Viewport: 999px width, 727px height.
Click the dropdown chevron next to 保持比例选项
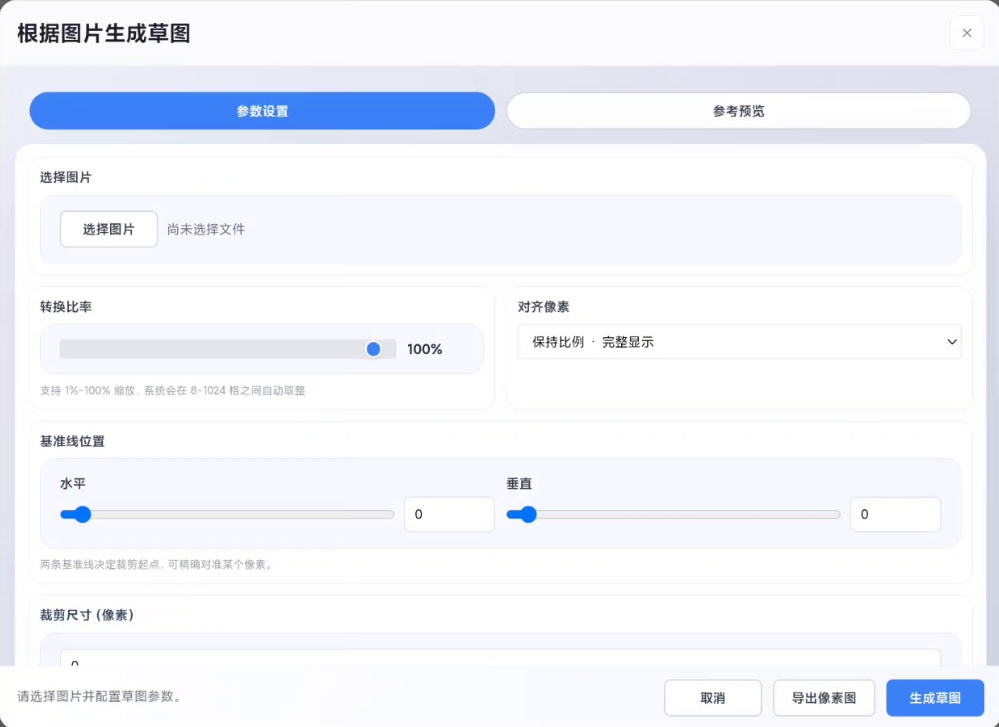951,341
